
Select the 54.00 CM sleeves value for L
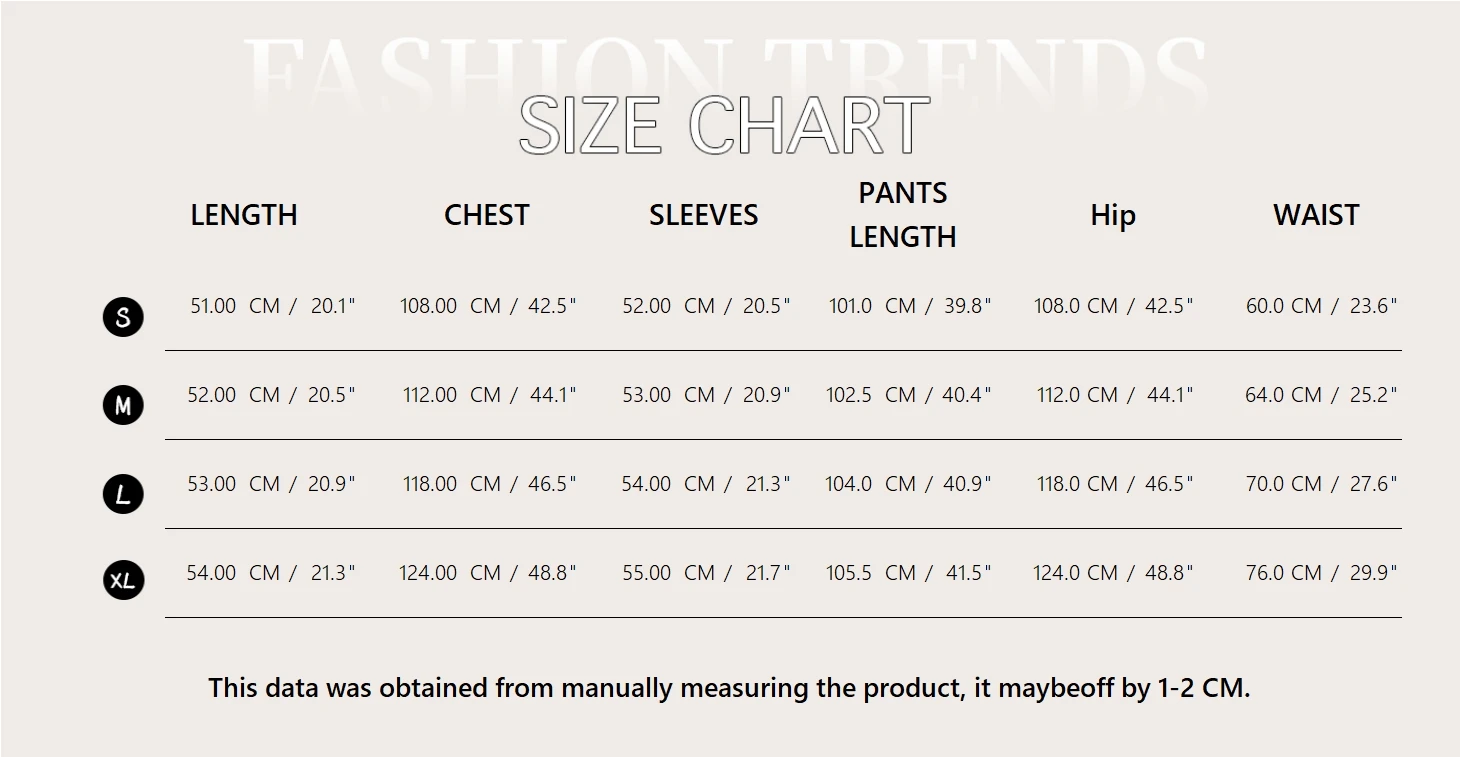[705, 484]
